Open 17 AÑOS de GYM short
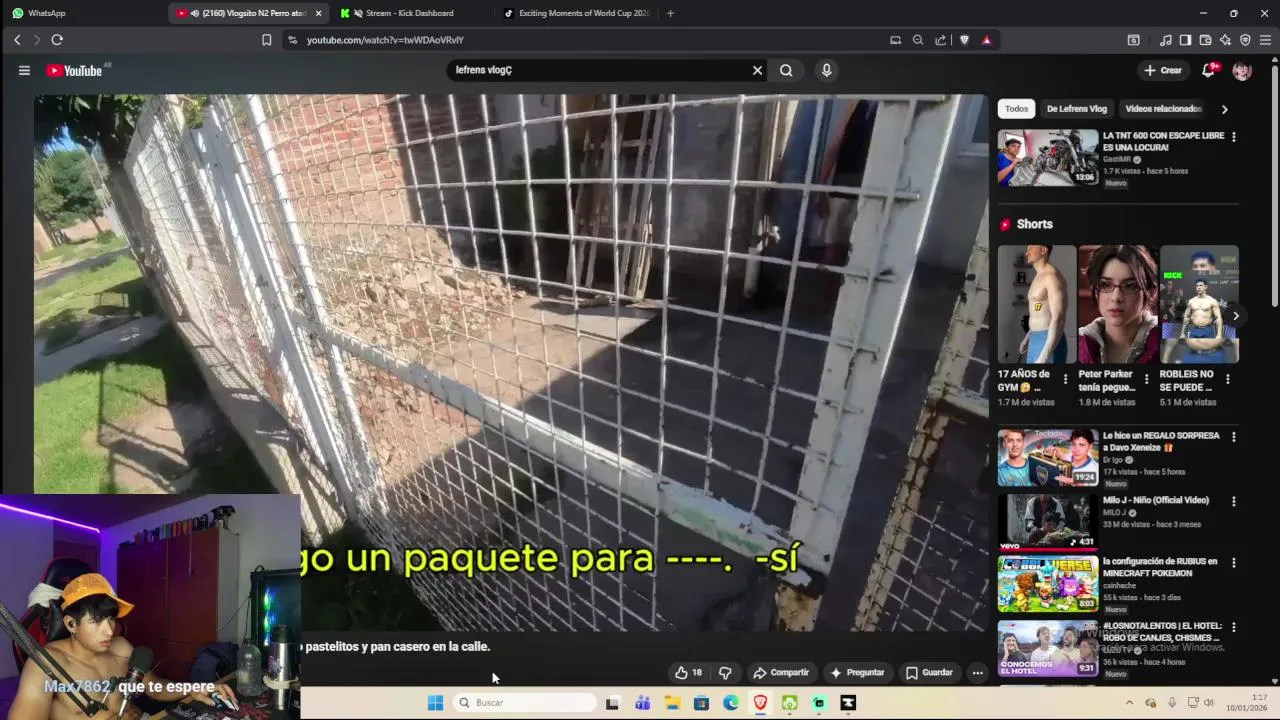The height and width of the screenshot is (720, 1280). [1037, 304]
